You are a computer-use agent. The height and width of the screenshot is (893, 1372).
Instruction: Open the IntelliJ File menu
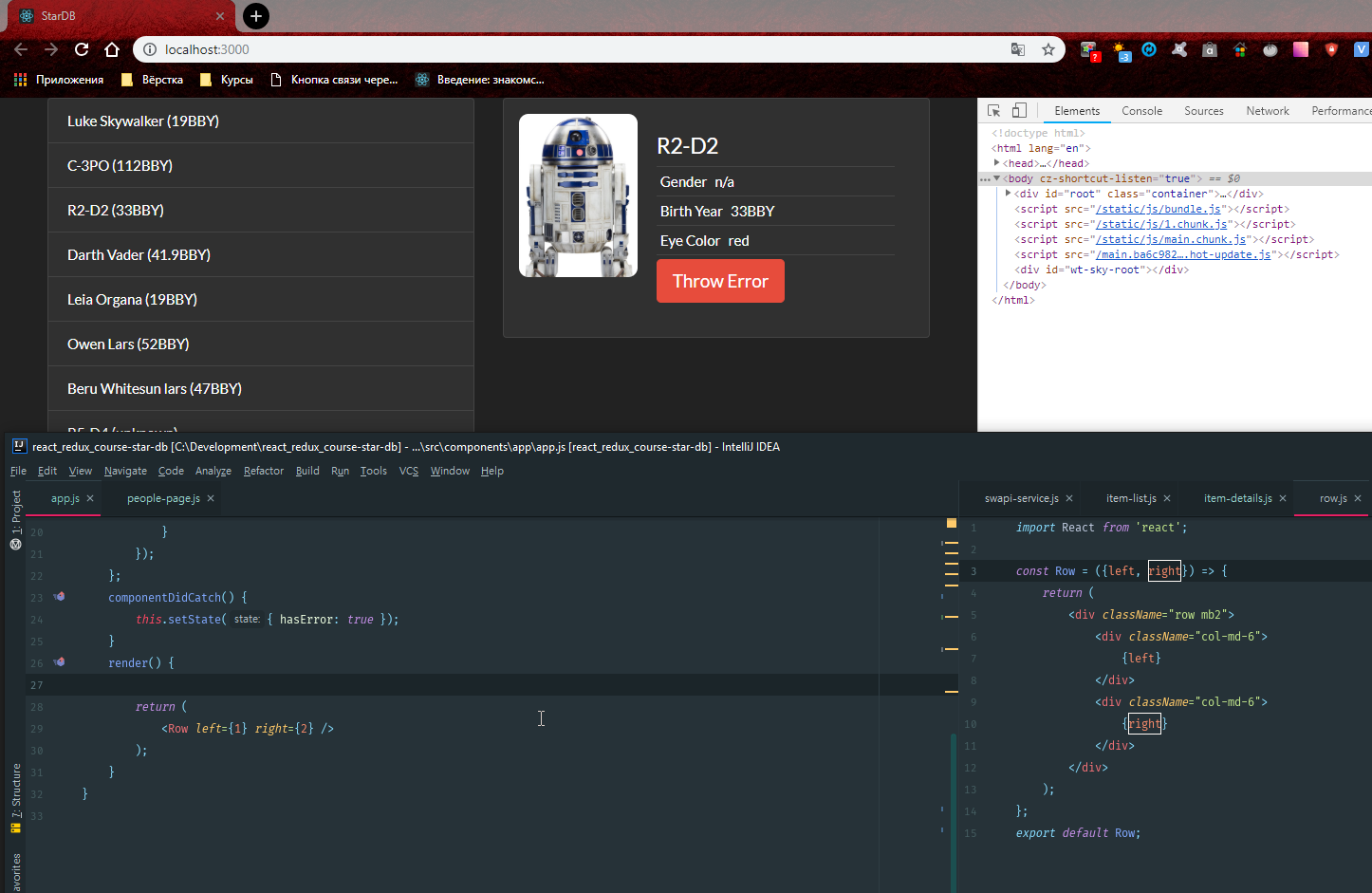point(18,471)
